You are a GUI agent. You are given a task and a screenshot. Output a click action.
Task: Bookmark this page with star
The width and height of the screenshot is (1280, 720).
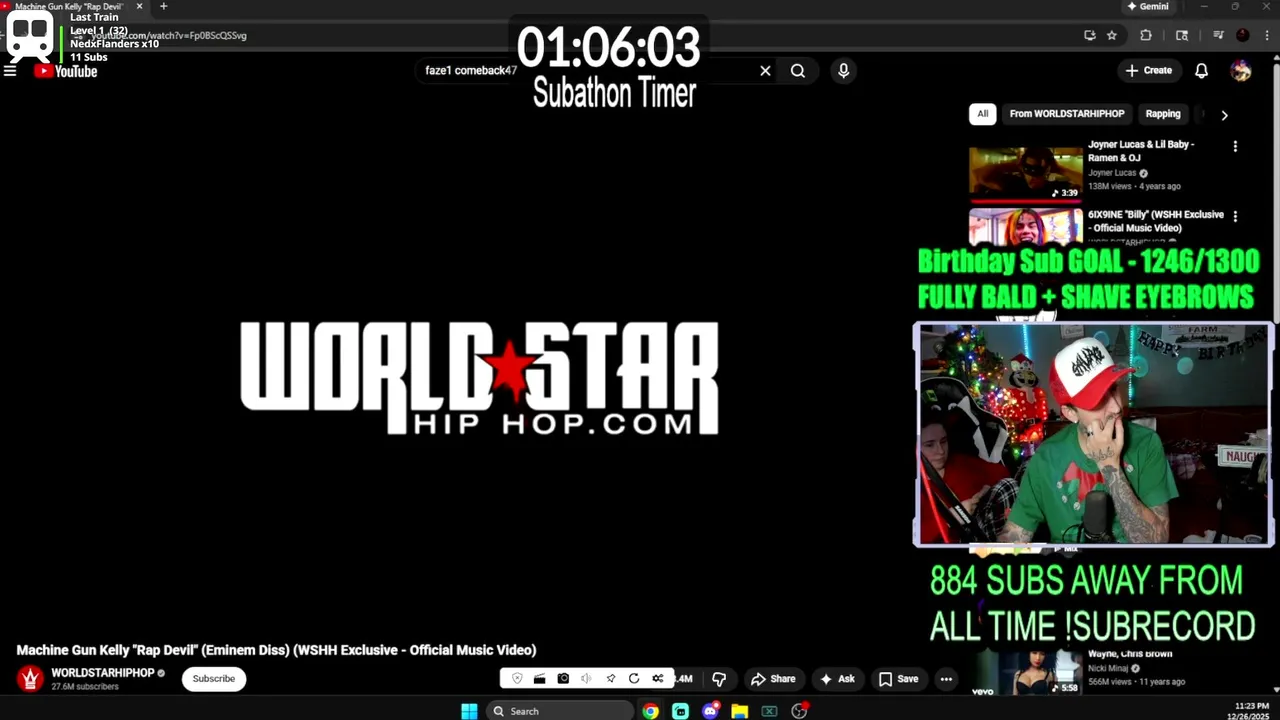coord(1111,35)
